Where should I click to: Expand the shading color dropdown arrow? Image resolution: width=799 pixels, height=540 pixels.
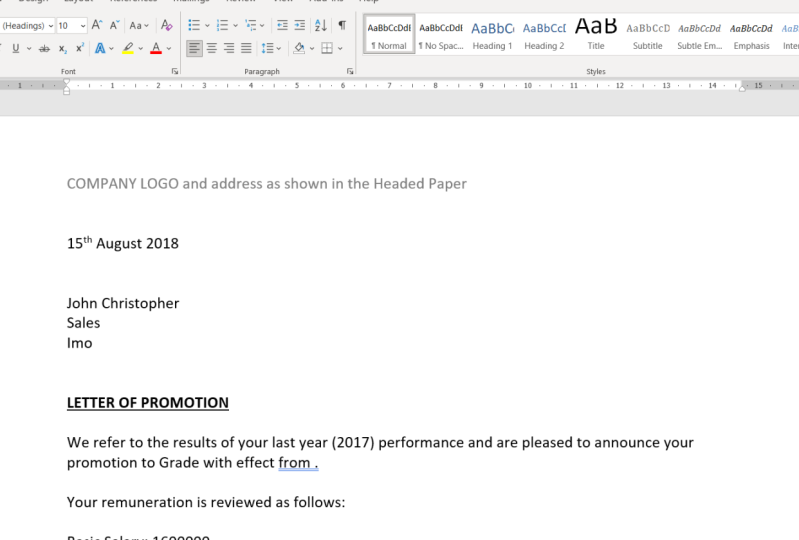pyautogui.click(x=312, y=48)
